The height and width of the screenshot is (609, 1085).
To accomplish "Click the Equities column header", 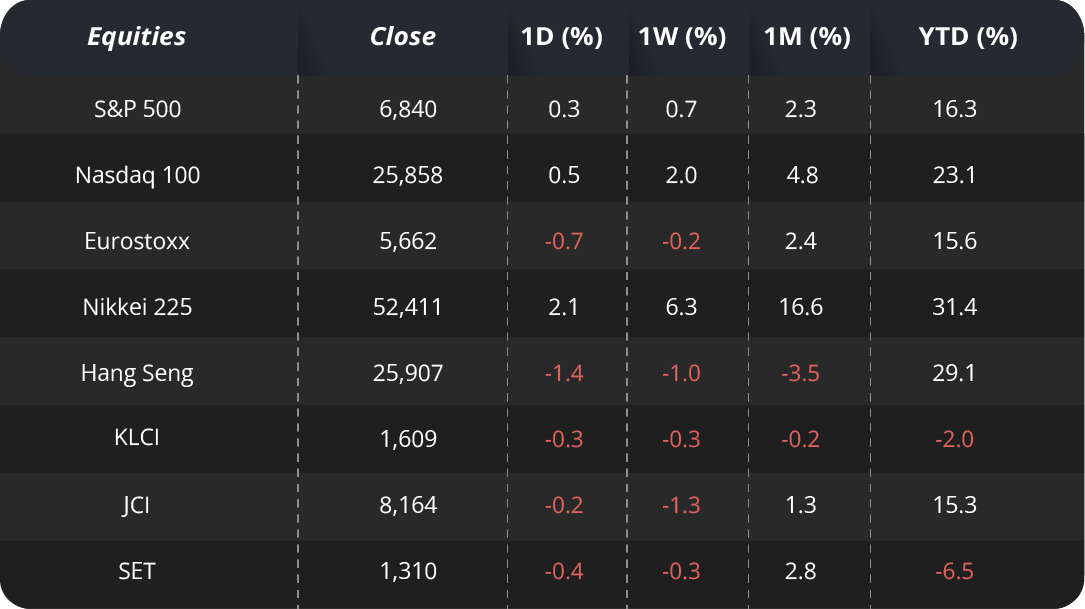I will [137, 37].
